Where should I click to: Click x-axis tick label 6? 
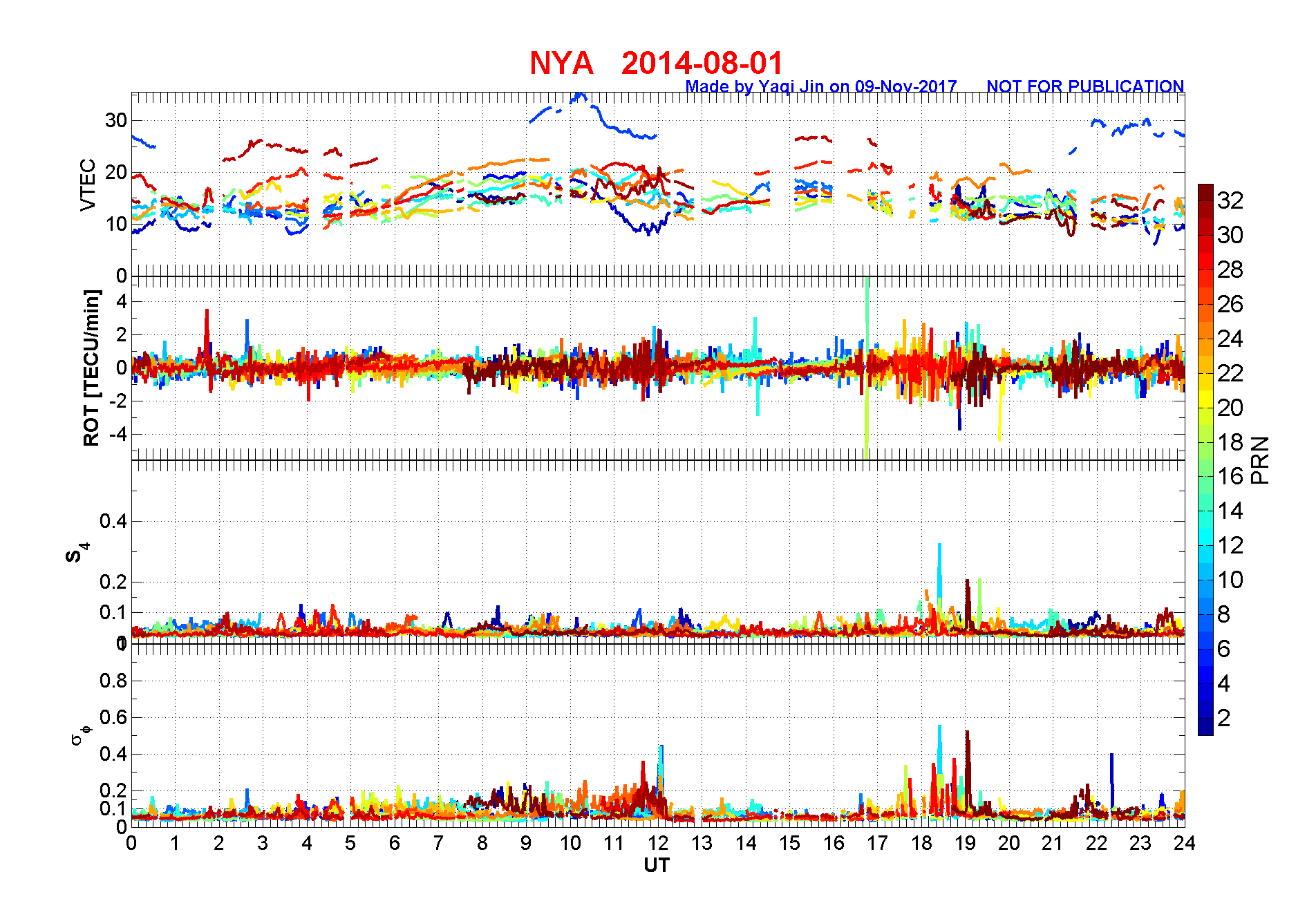pos(395,843)
